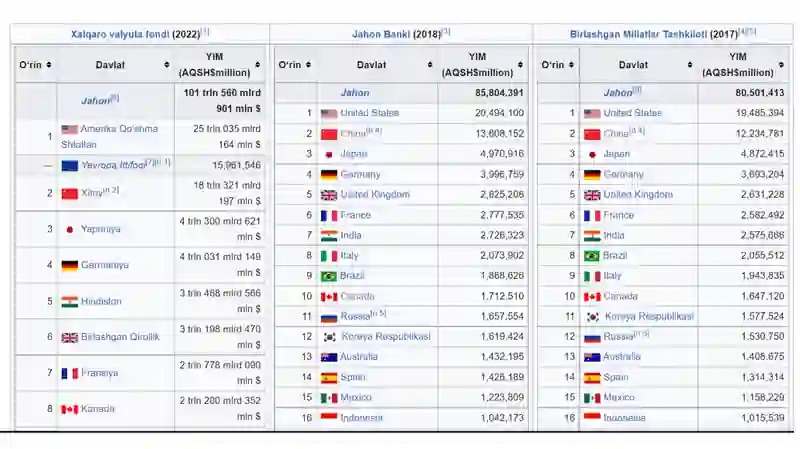Select the 85,804,391 world total cell
This screenshot has width=800, height=449.
[483, 93]
